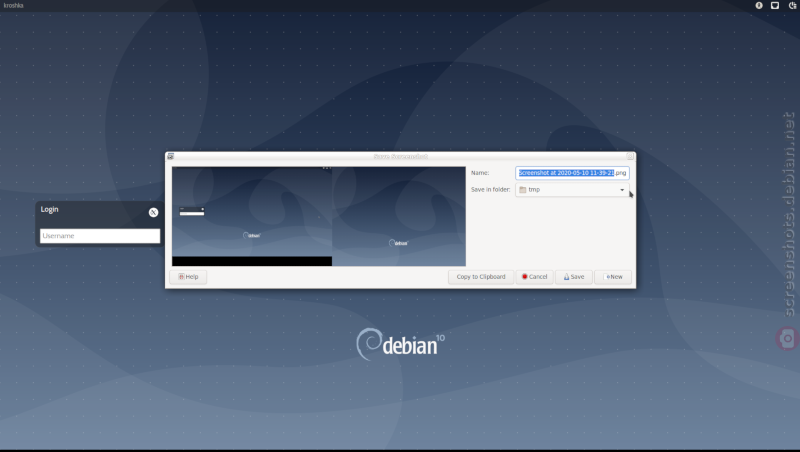Click Copy to Clipboard button
The image size is (800, 452).
pyautogui.click(x=481, y=277)
